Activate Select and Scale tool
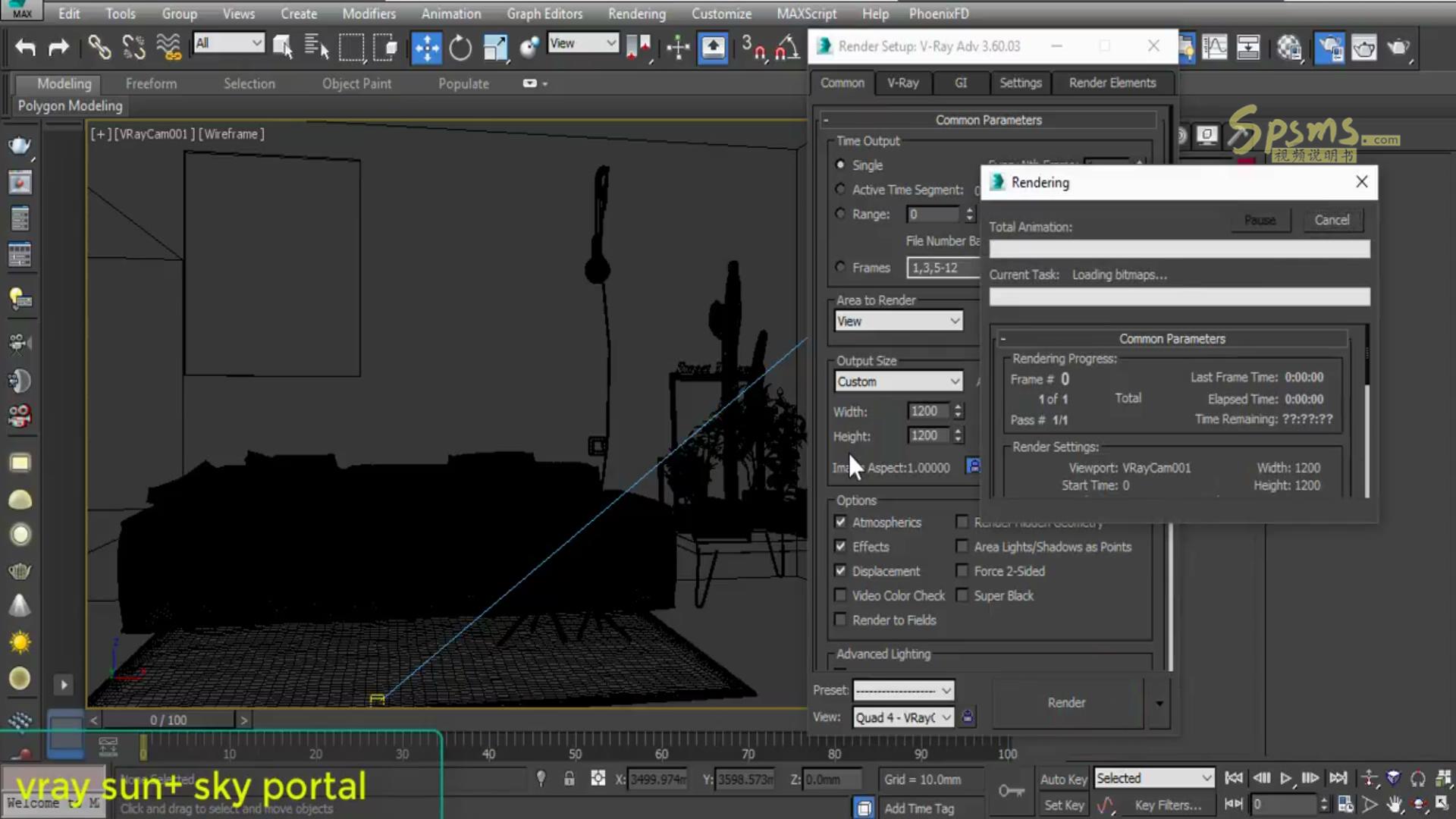Viewport: 1456px width, 819px height. click(495, 48)
